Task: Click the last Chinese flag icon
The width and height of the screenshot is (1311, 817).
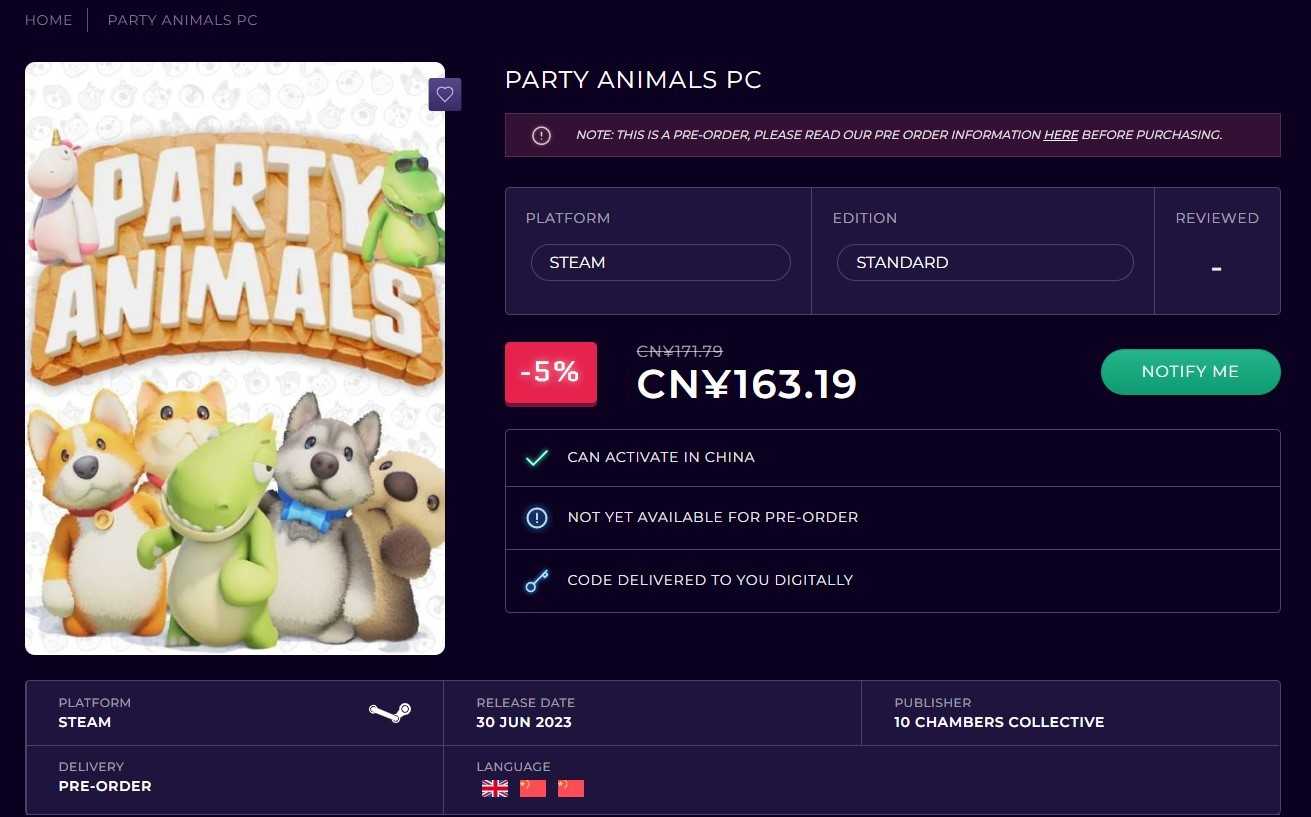Action: (571, 788)
